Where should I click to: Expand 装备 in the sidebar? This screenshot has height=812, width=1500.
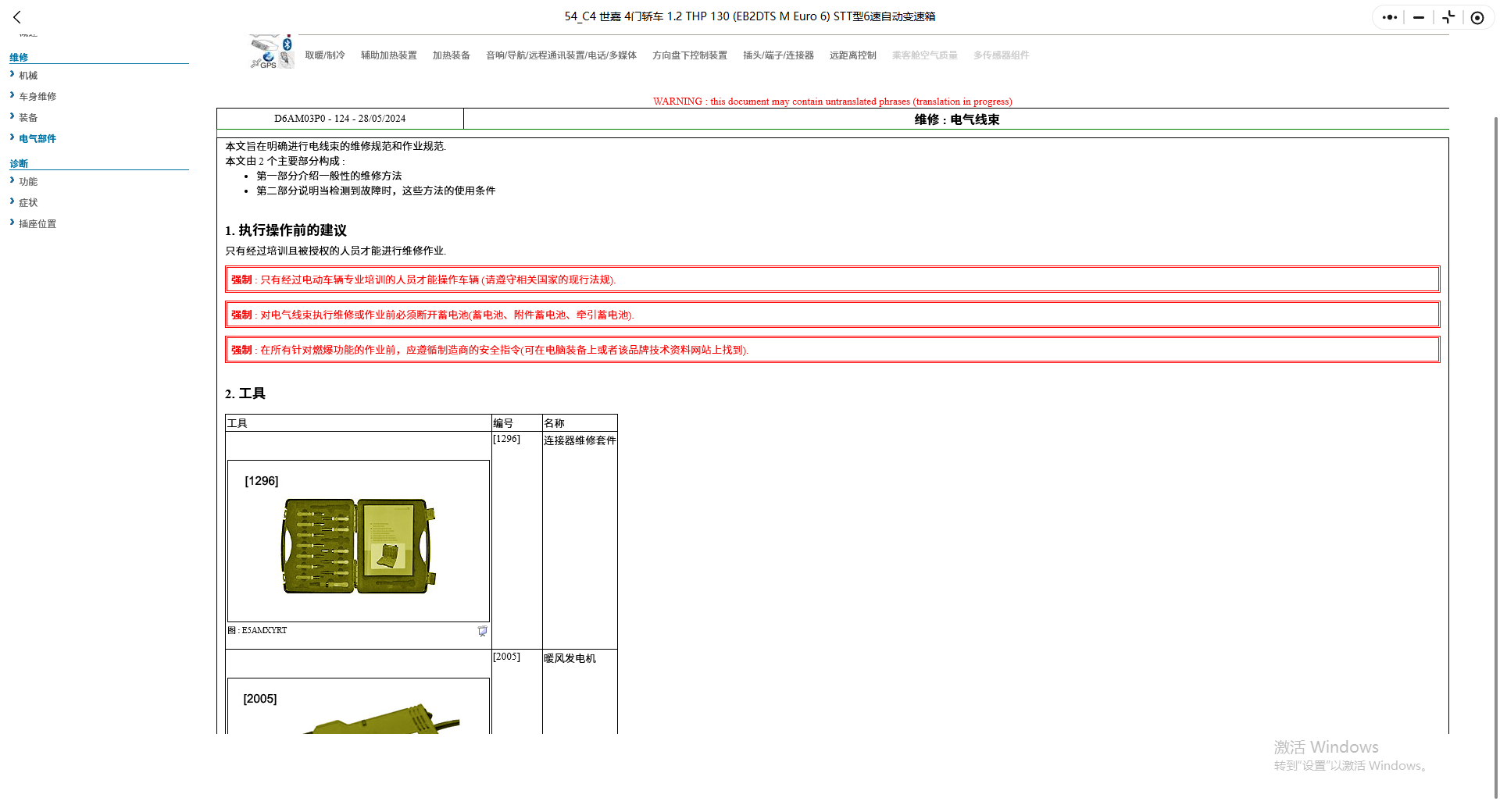[x=28, y=118]
